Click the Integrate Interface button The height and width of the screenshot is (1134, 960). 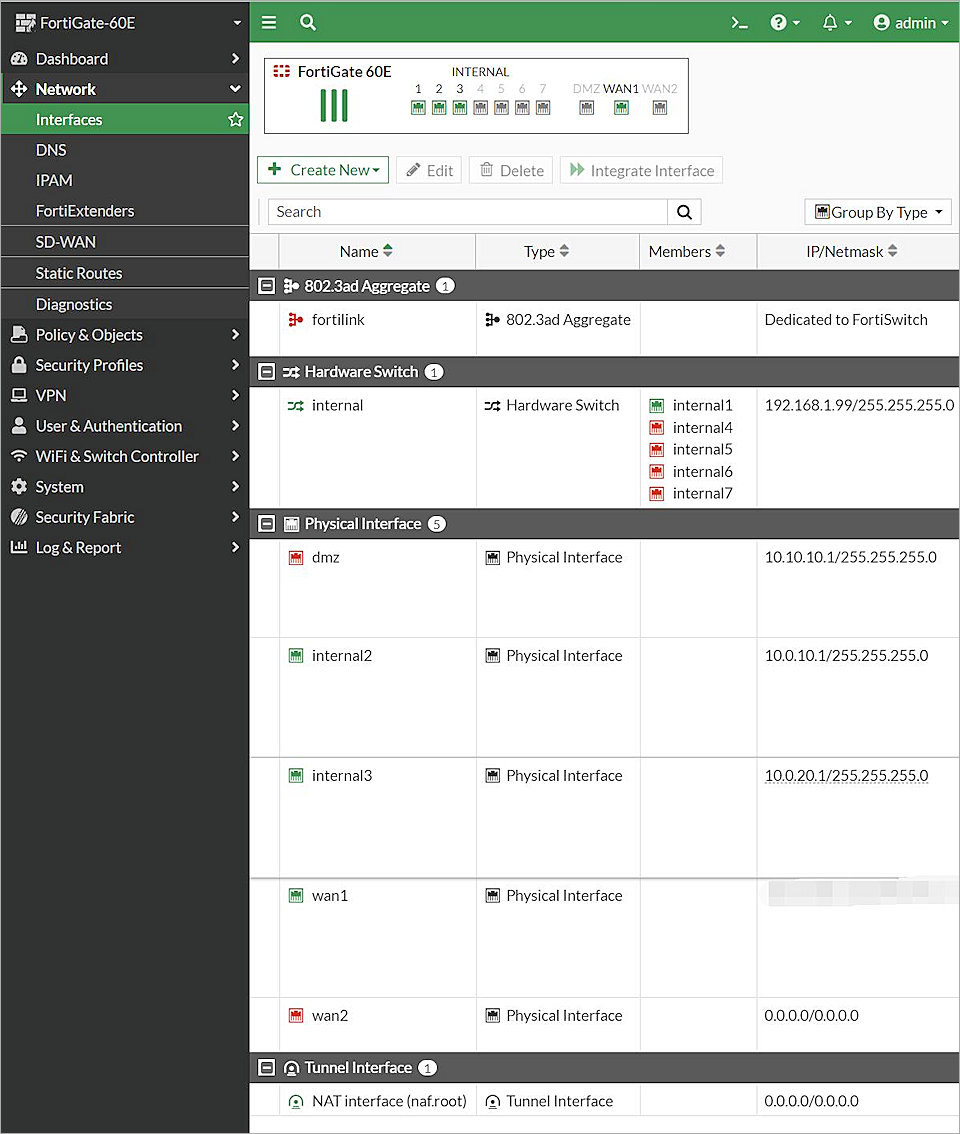(x=641, y=170)
